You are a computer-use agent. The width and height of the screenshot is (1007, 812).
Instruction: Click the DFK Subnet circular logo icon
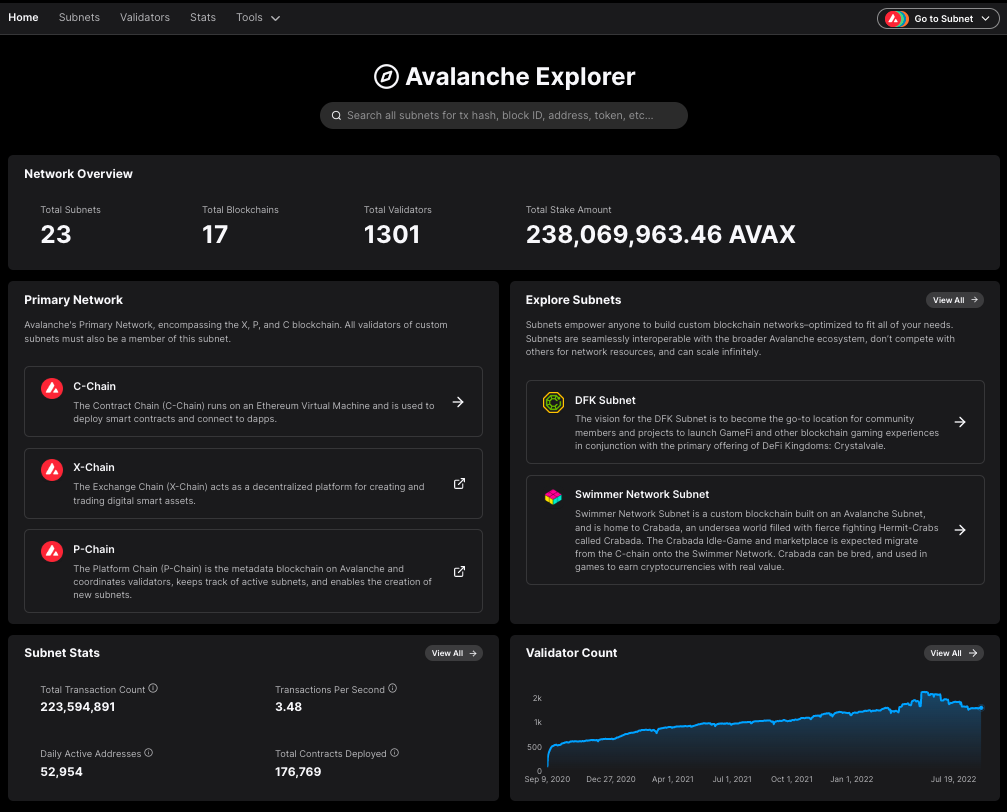pyautogui.click(x=553, y=403)
